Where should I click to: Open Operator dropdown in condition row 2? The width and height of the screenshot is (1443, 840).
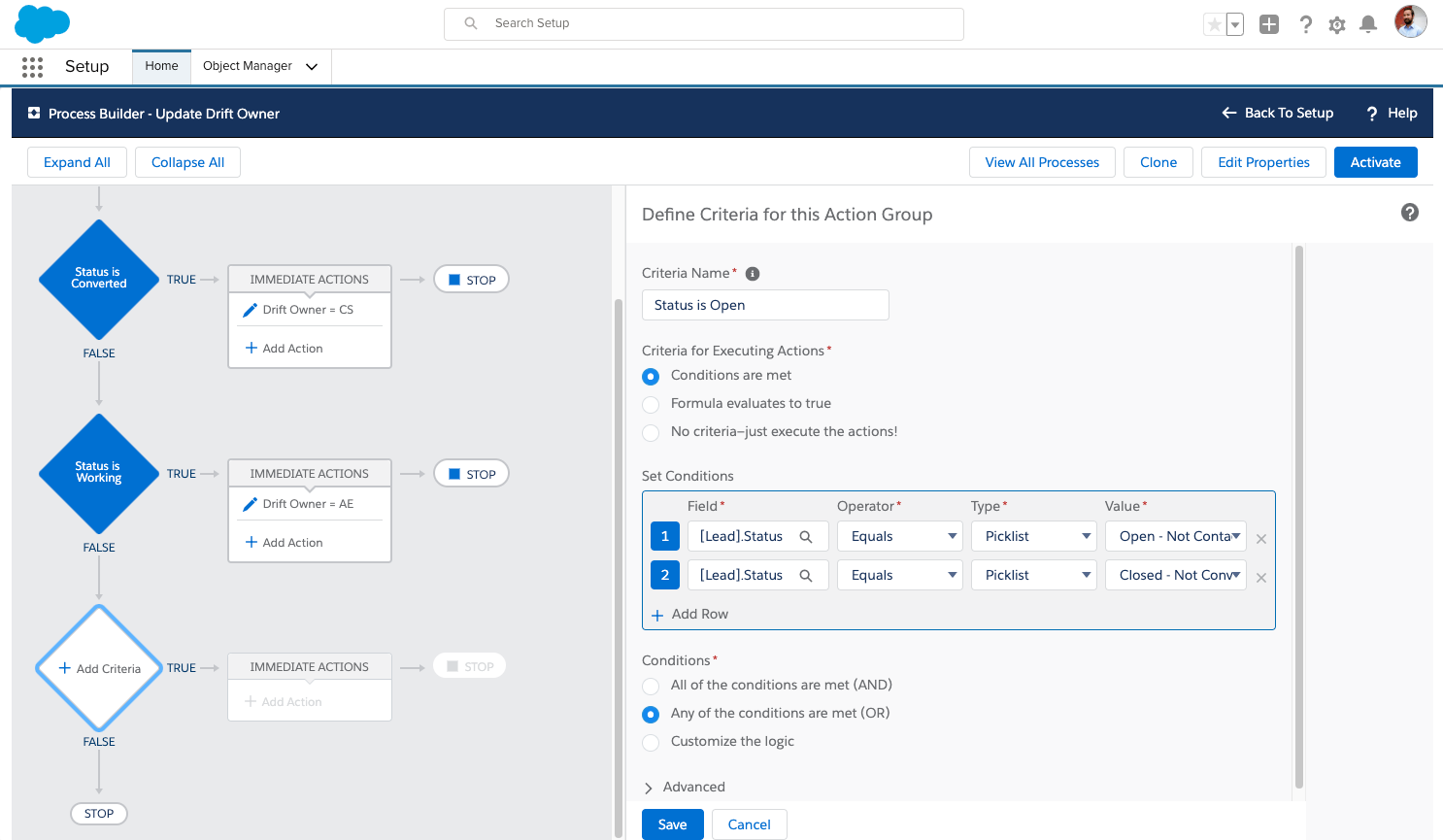point(900,575)
